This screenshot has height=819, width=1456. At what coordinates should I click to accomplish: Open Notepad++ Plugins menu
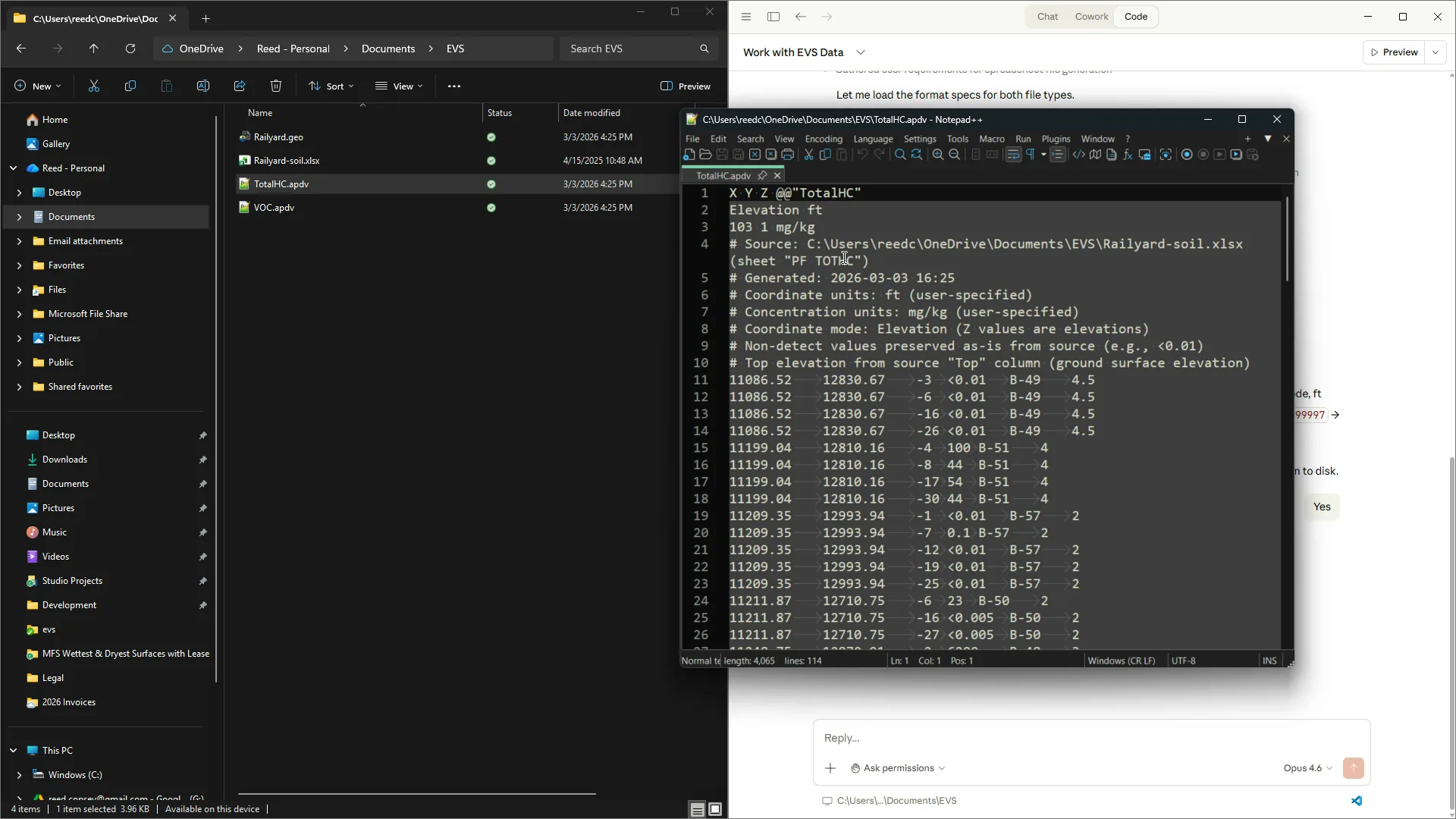point(1056,139)
